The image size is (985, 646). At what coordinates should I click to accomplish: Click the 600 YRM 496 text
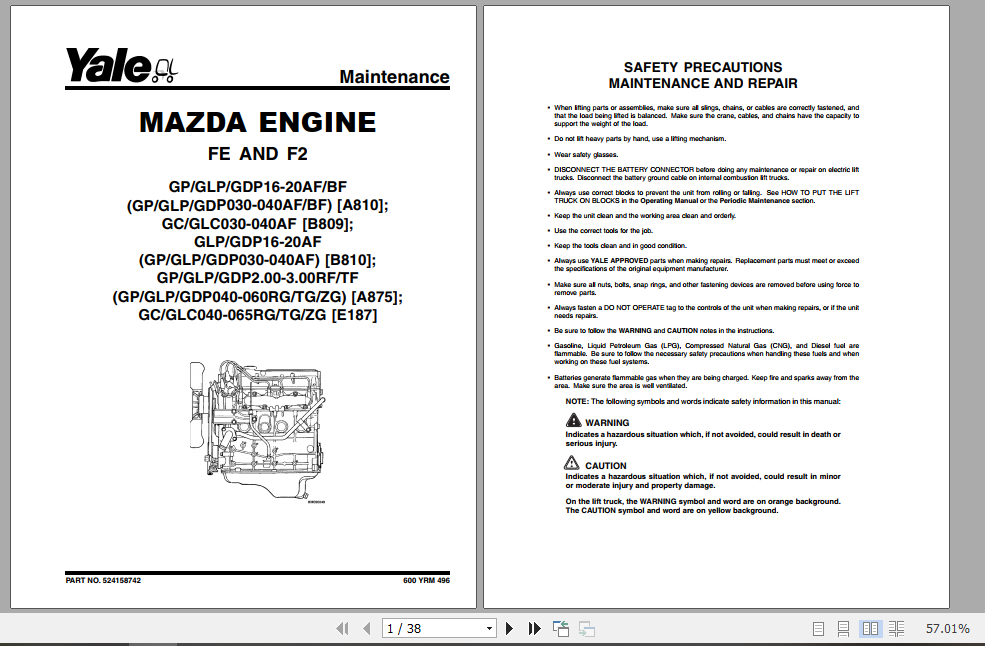pos(427,581)
